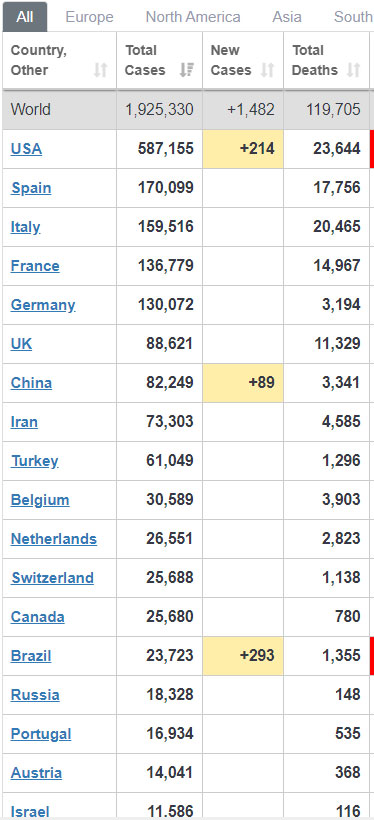The height and width of the screenshot is (820, 374).
Task: Open the Germany country page
Action: click(x=43, y=305)
